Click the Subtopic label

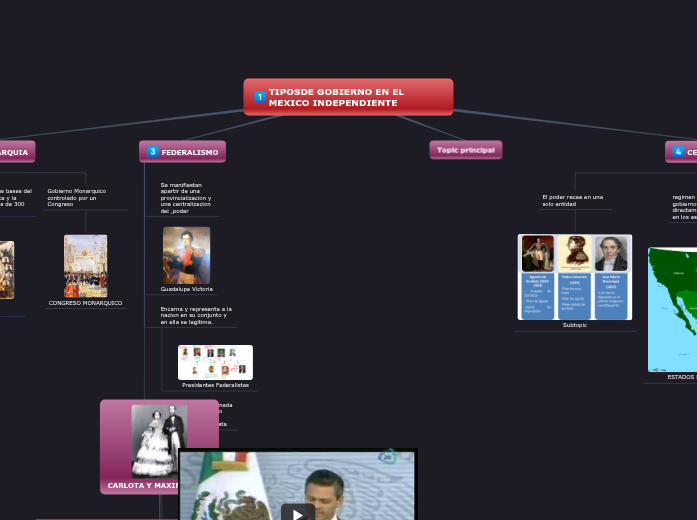(574, 325)
